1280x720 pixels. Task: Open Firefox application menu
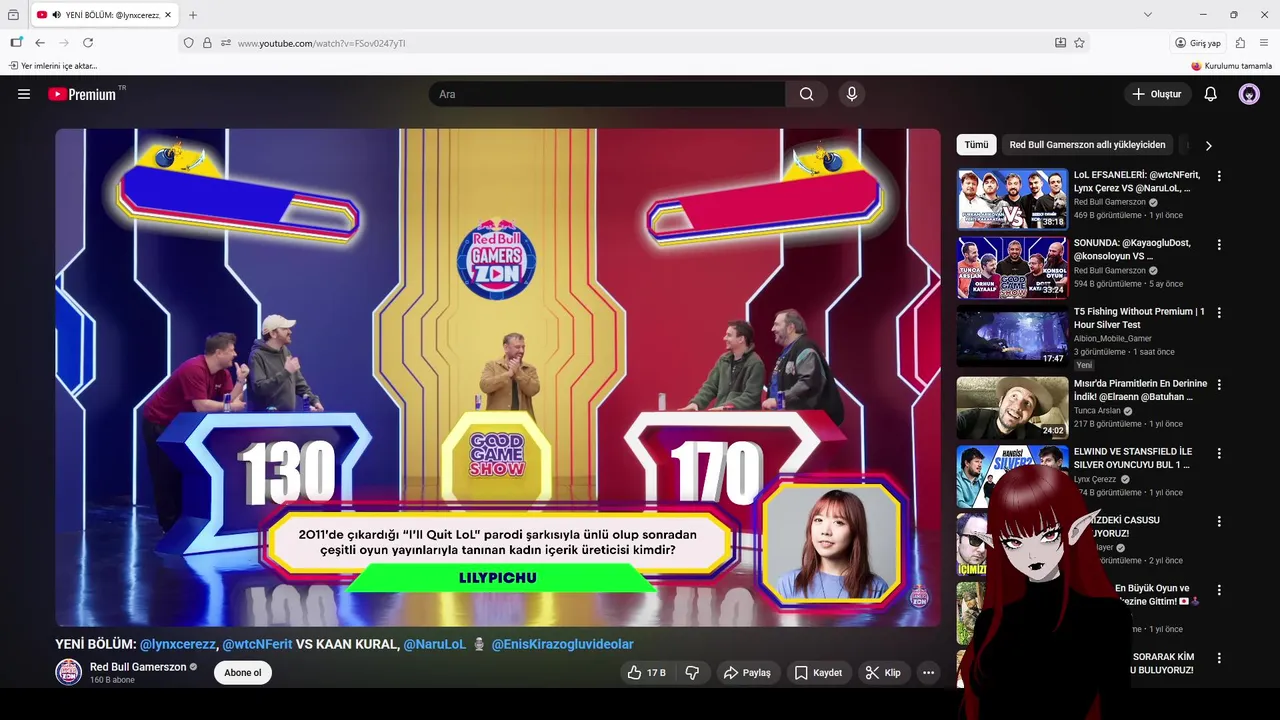pos(1264,43)
